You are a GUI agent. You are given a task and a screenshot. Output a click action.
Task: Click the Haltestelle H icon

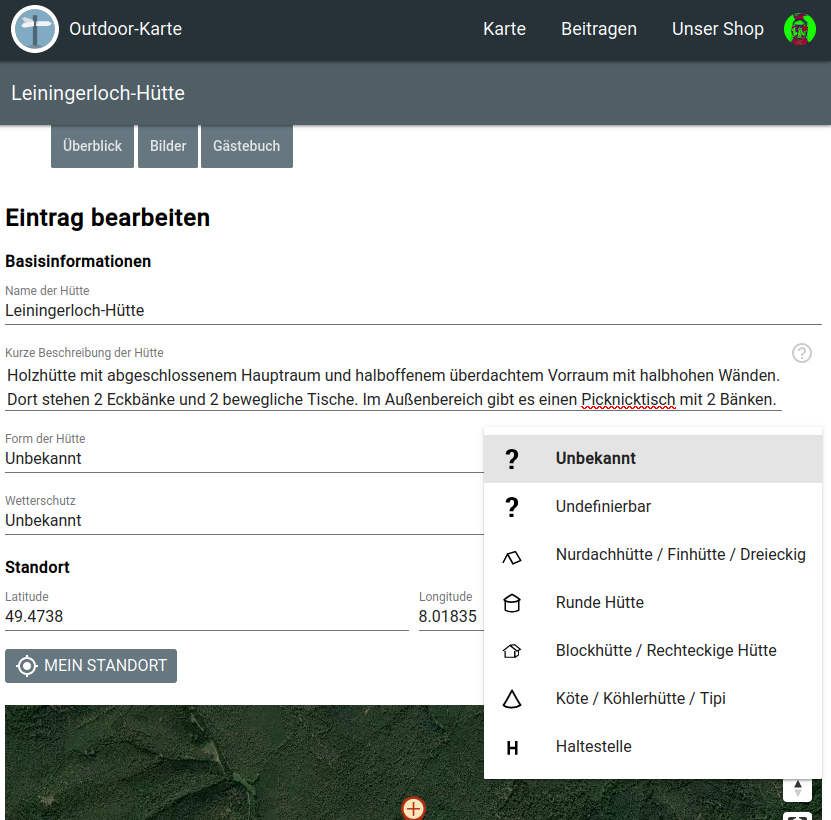click(x=512, y=747)
